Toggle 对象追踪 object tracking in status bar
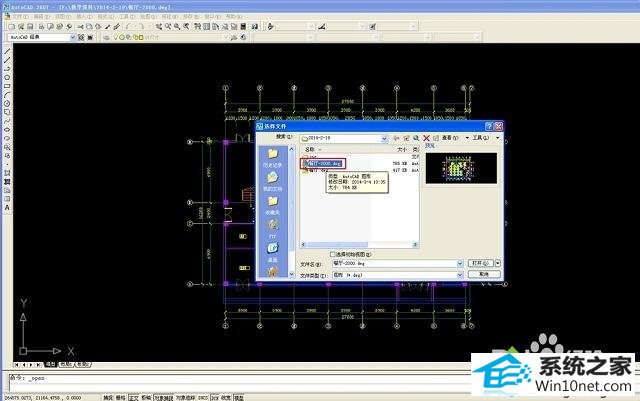Image resolution: width=640 pixels, height=401 pixels. point(186,397)
